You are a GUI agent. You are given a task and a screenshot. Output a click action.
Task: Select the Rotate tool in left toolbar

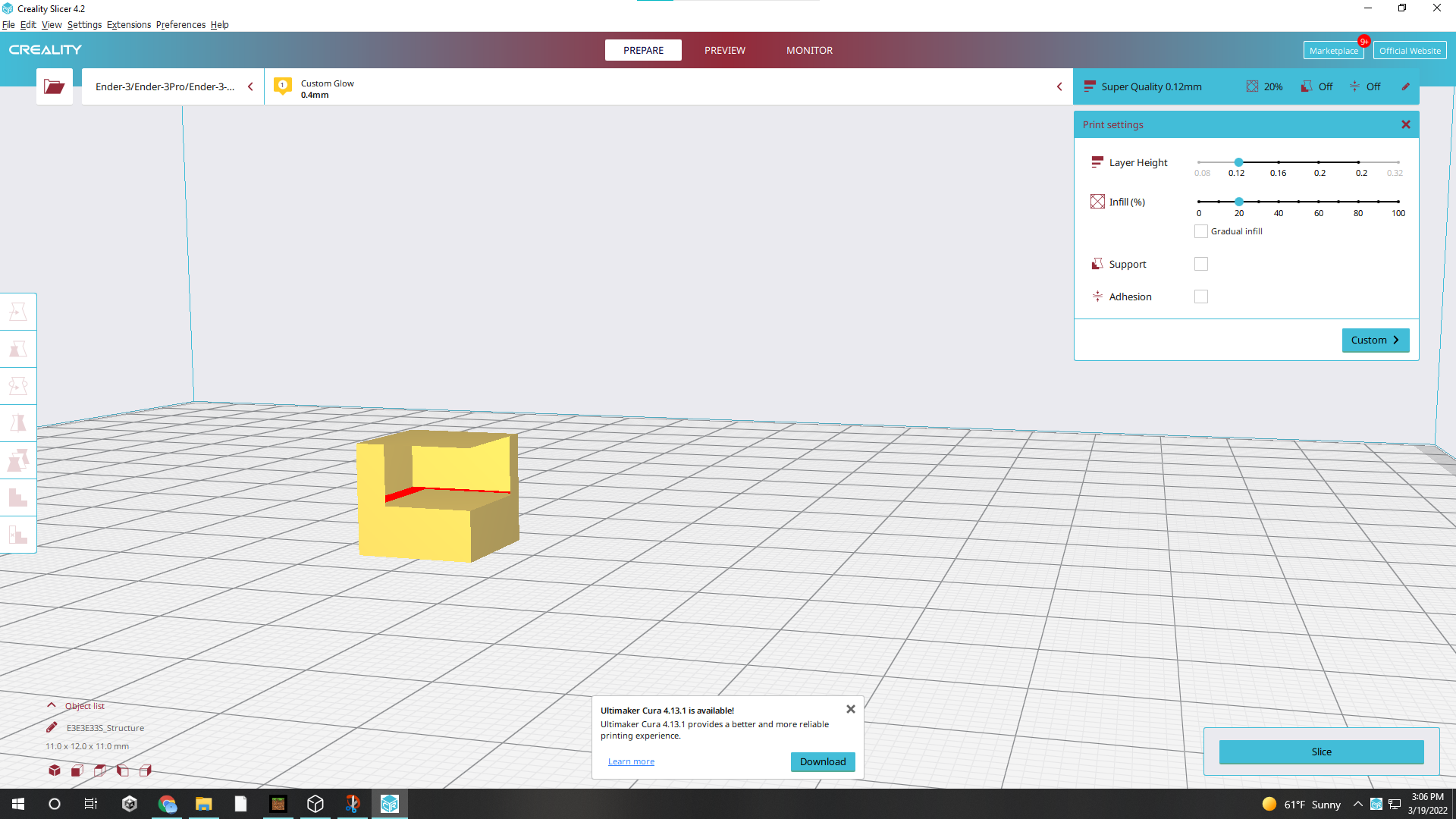coord(18,386)
